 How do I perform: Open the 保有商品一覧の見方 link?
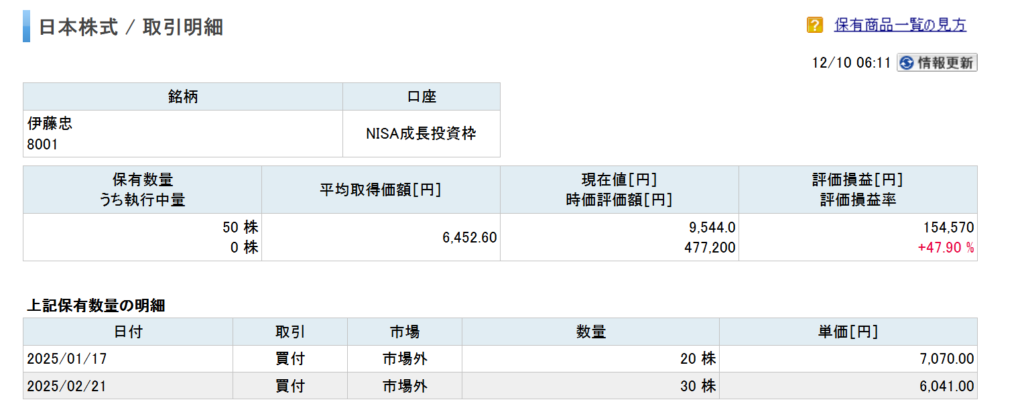point(900,25)
